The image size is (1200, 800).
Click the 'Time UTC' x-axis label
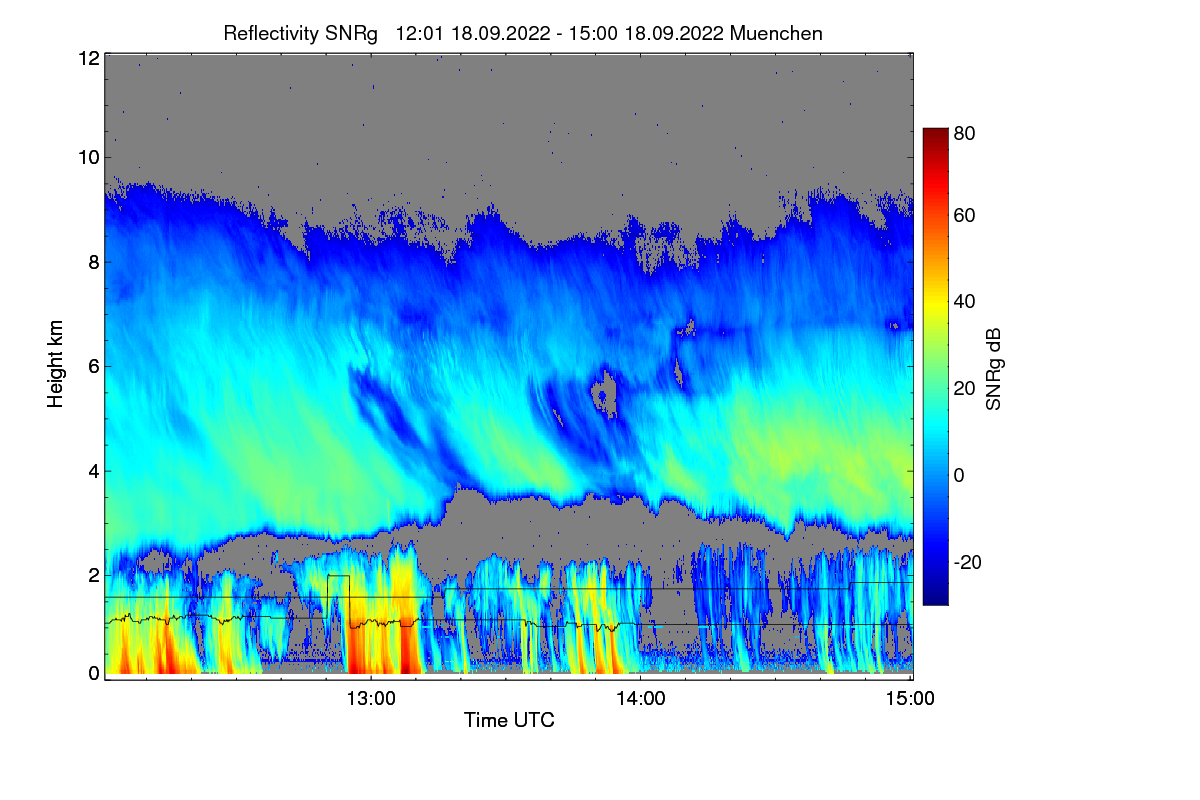coord(509,720)
